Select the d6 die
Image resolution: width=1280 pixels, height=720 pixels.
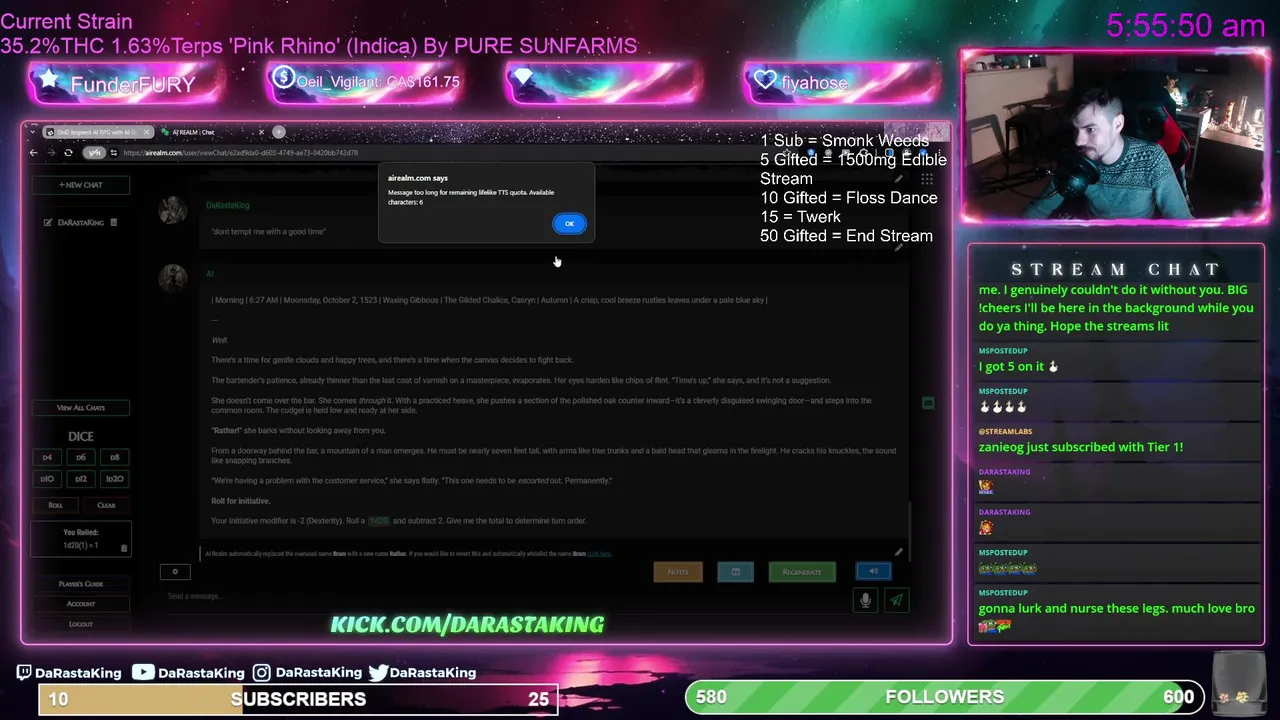tap(81, 457)
